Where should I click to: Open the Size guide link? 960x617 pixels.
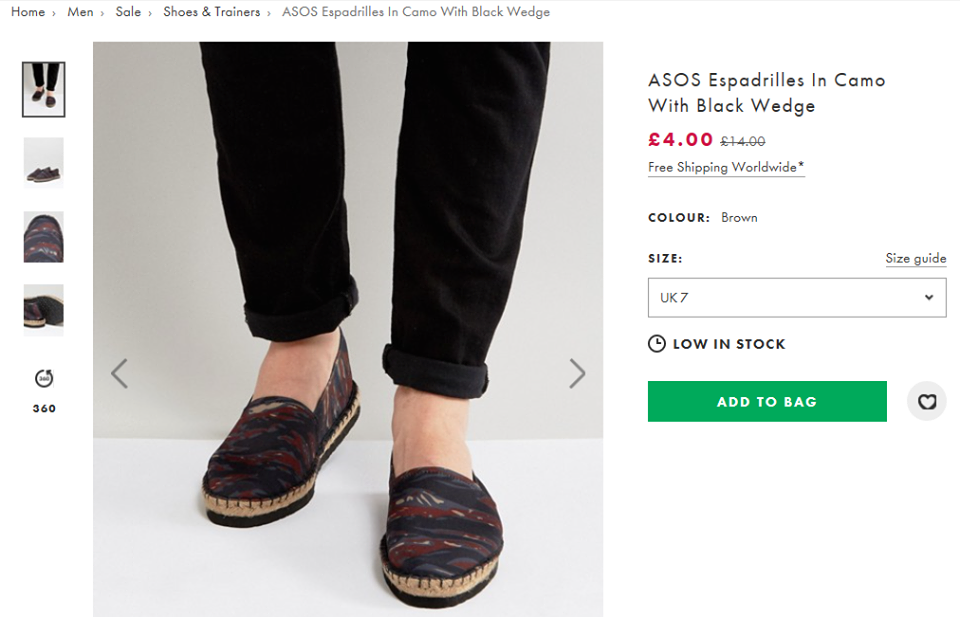(915, 258)
